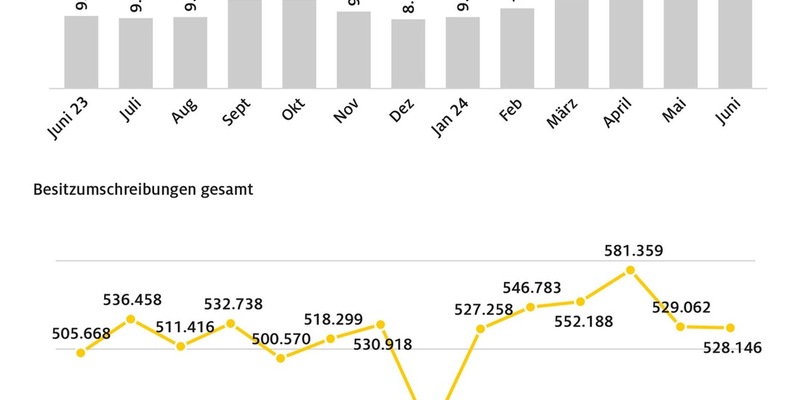This screenshot has height=400, width=800.
Task: Click the yellow dot below 536.458
Action: (131, 319)
